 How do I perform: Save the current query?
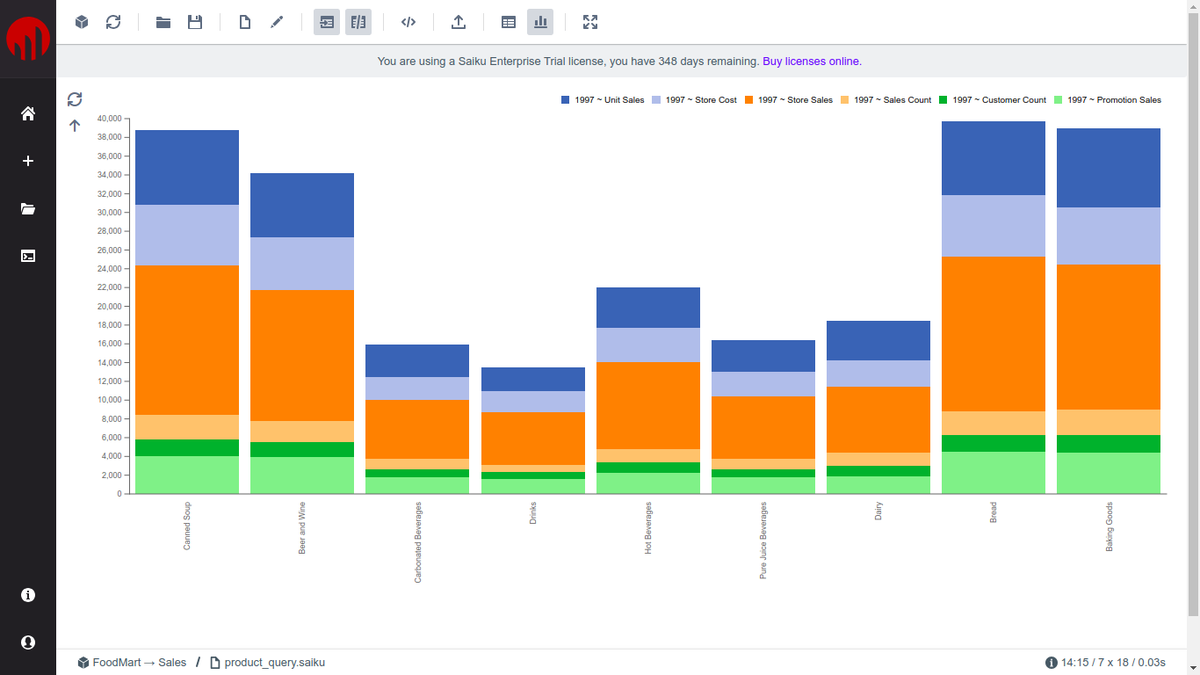click(194, 21)
